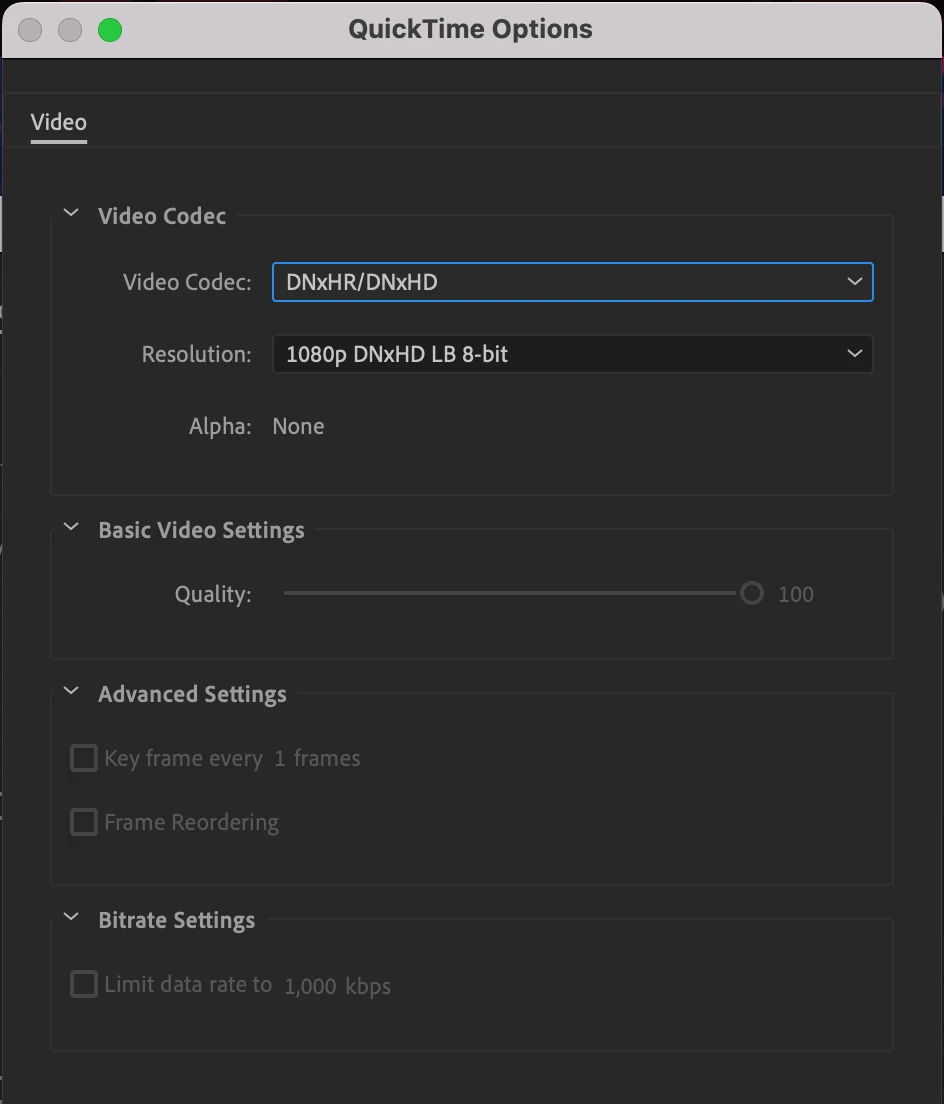Click the green zoom window button

point(110,30)
